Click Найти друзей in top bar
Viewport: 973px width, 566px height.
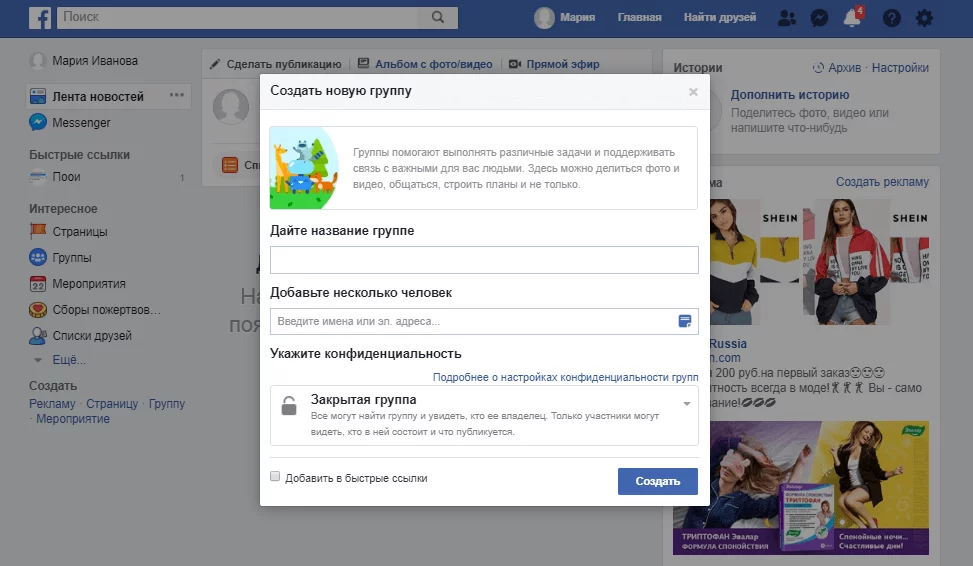click(x=720, y=17)
